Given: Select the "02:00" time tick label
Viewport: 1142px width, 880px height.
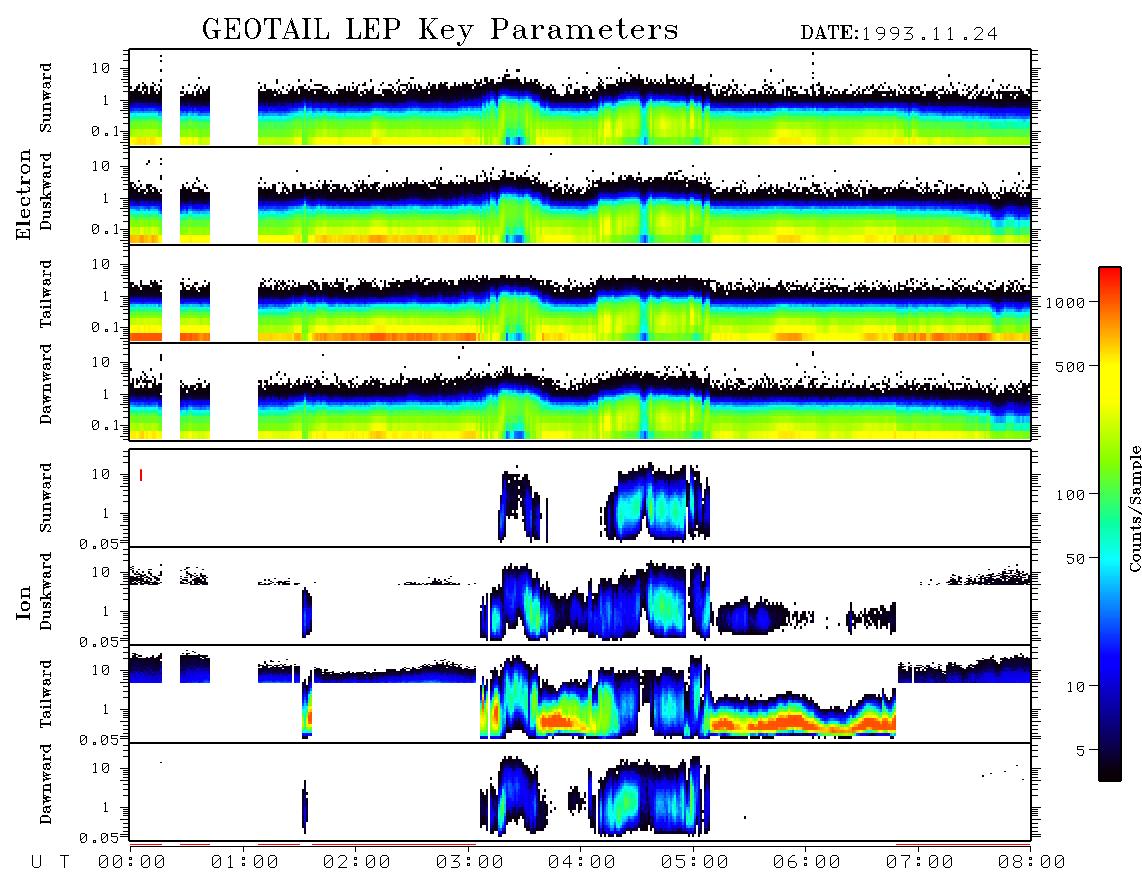Looking at the screenshot, I should tap(357, 862).
